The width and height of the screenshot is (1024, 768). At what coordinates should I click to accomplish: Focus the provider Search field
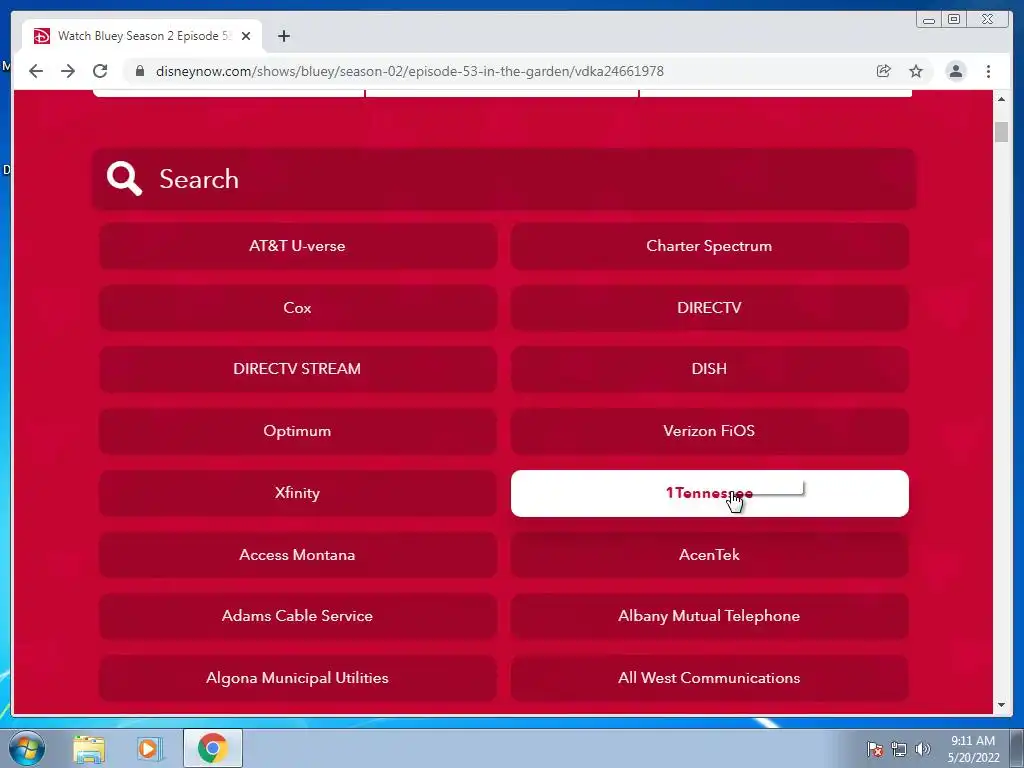504,179
